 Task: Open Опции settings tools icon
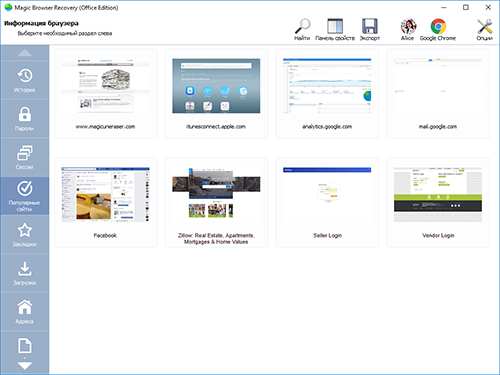(484, 30)
